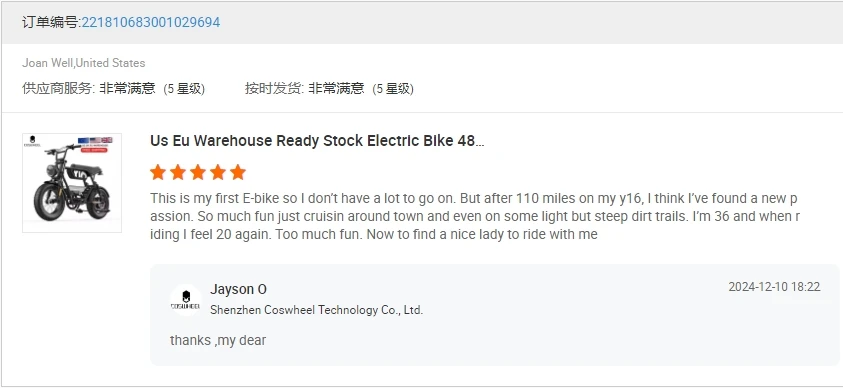Click the reply timestamp 2024-12-10 18:22

coord(774,287)
